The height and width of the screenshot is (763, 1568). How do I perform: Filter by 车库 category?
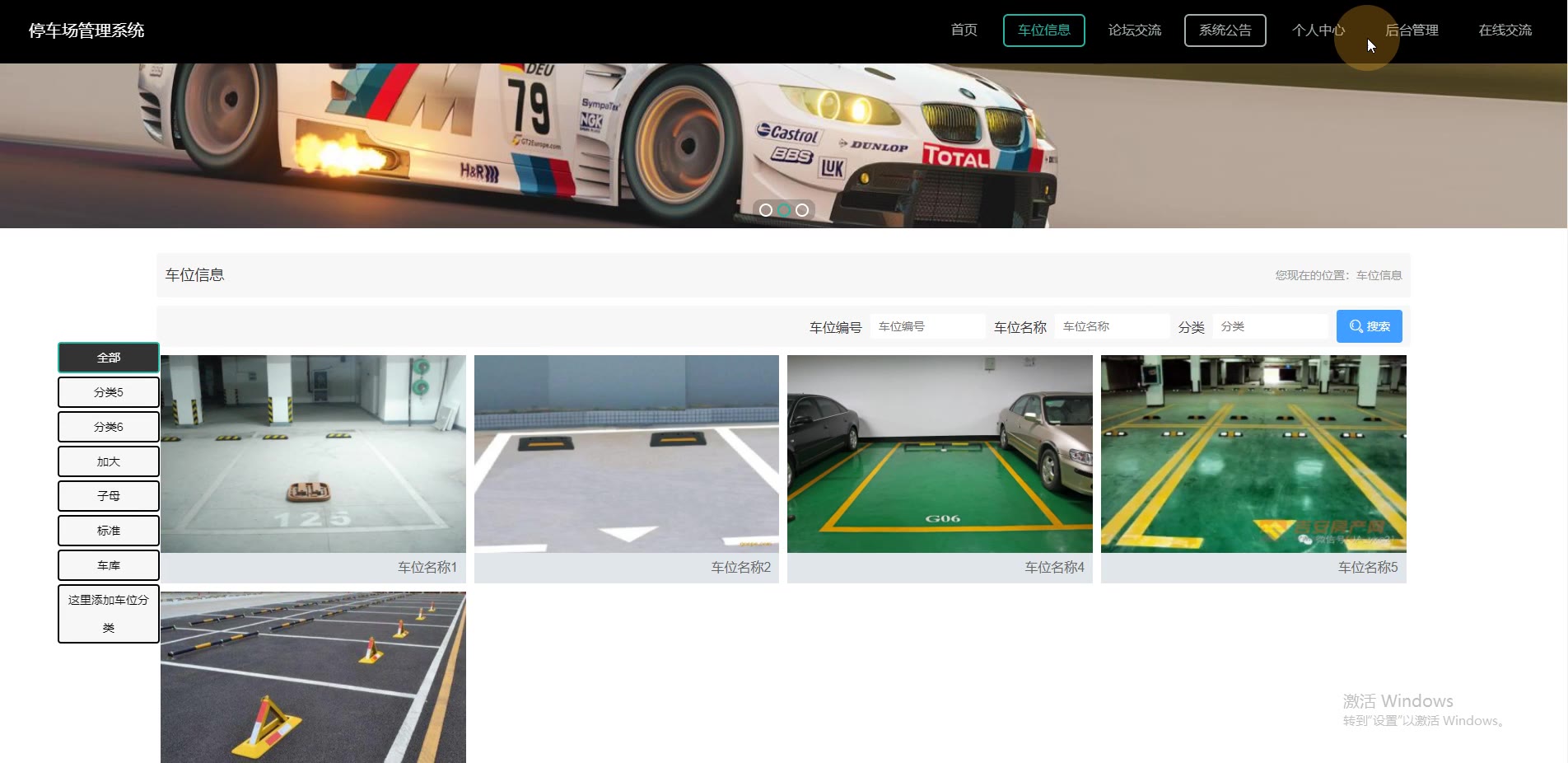click(x=109, y=565)
